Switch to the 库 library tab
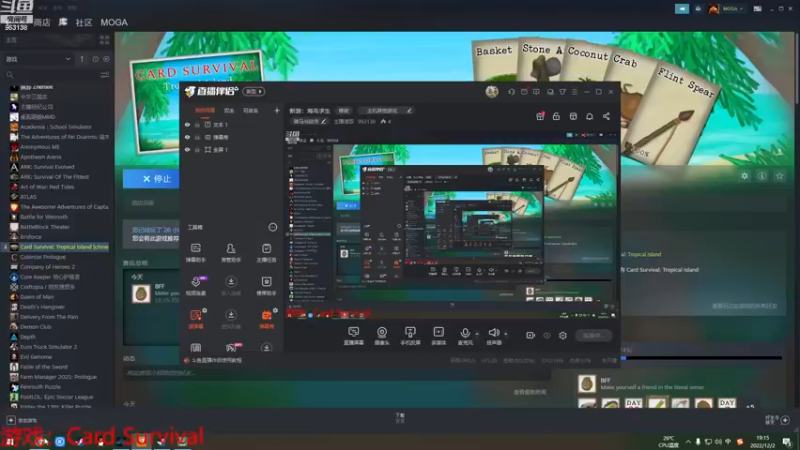This screenshot has width=800, height=450. (x=63, y=22)
